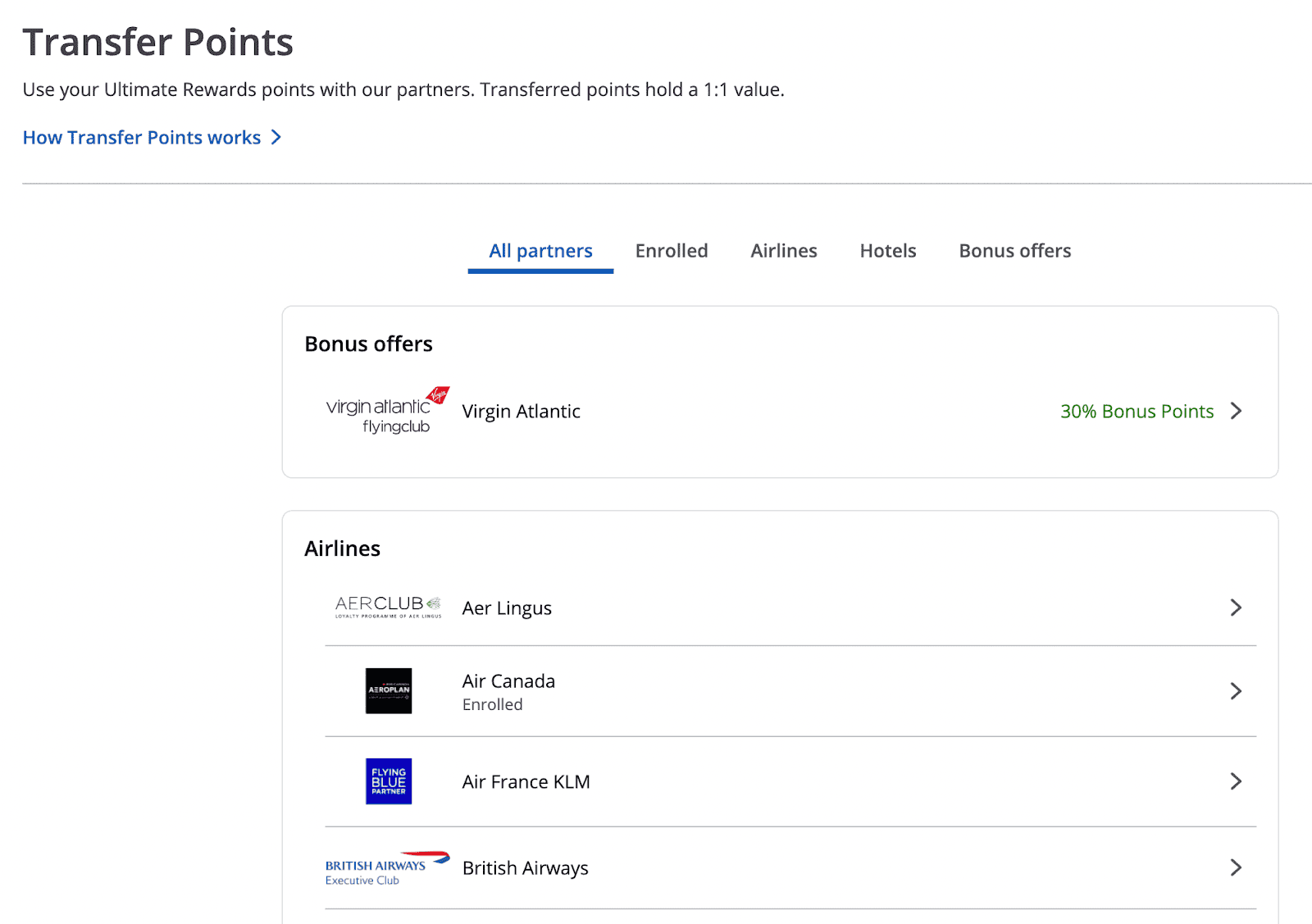The height and width of the screenshot is (924, 1312).
Task: Open the Bonus offers tab
Action: (1015, 251)
